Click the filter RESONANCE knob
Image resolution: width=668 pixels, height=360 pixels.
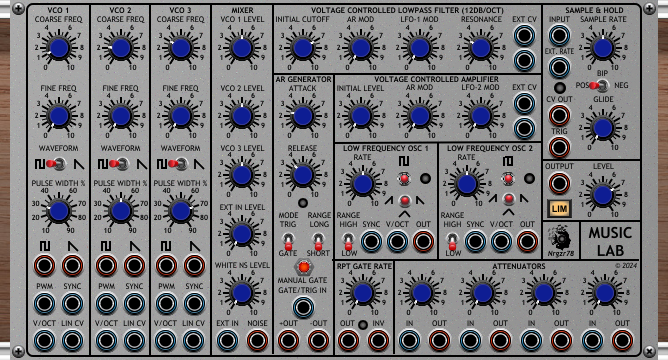[481, 48]
